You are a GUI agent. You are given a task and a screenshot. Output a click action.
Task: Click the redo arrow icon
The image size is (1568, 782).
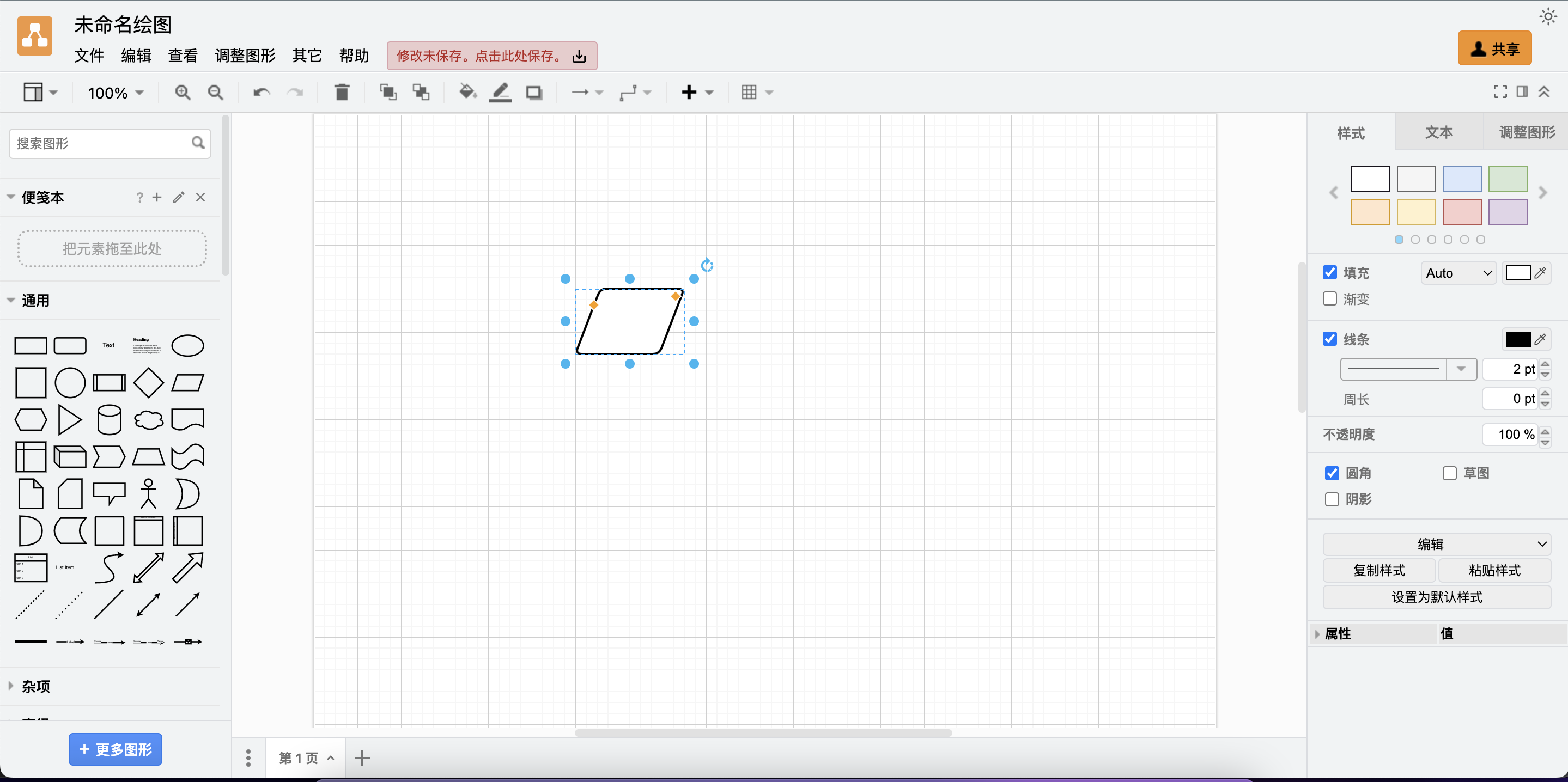coord(295,93)
